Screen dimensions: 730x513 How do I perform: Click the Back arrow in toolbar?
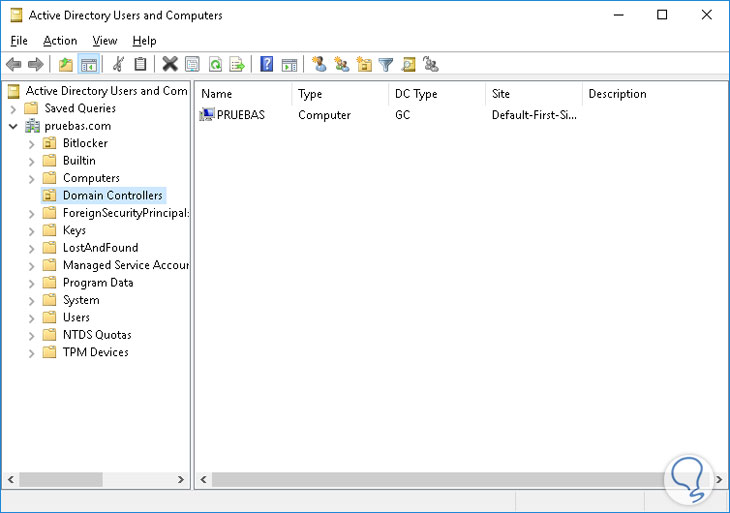tap(14, 65)
